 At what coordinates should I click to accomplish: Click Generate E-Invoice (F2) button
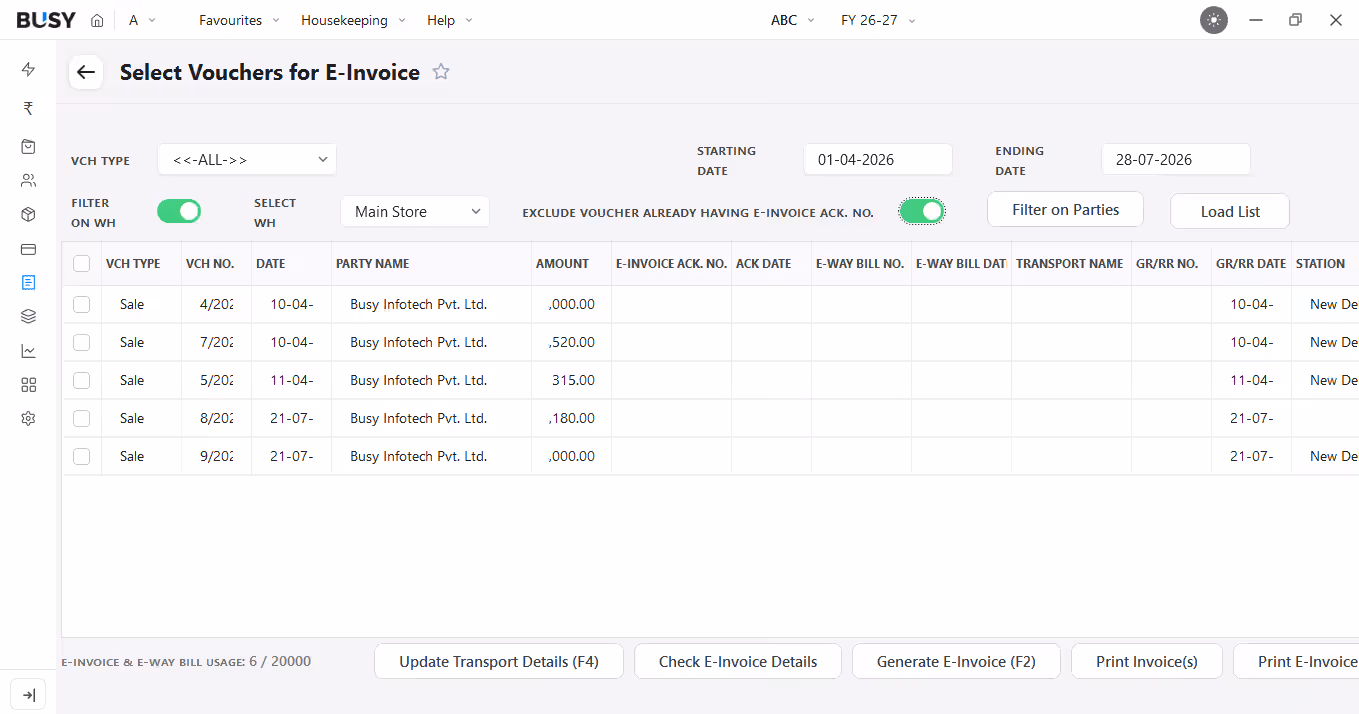(956, 662)
